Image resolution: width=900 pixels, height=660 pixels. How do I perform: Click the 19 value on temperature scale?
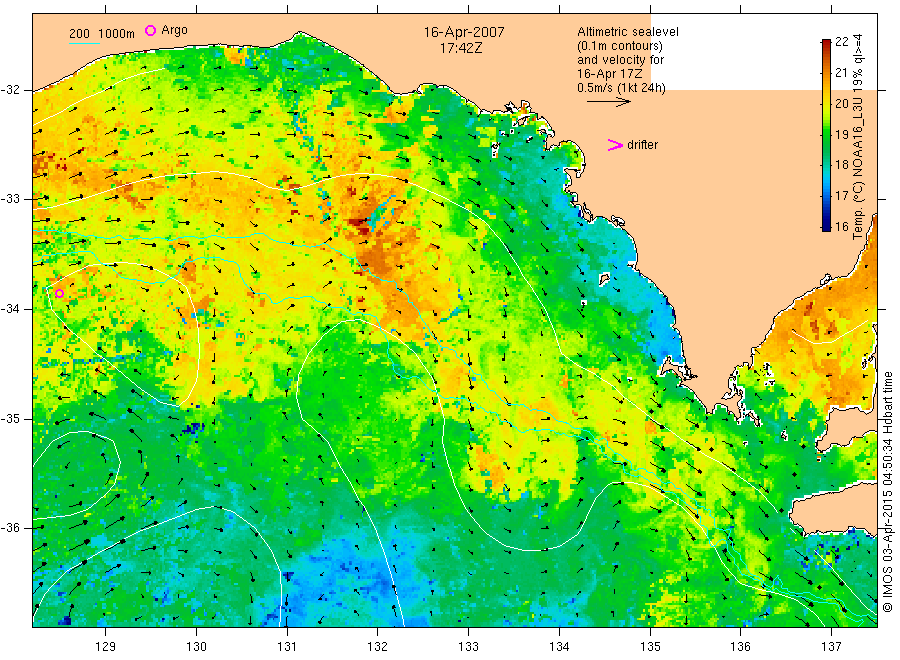click(x=841, y=135)
